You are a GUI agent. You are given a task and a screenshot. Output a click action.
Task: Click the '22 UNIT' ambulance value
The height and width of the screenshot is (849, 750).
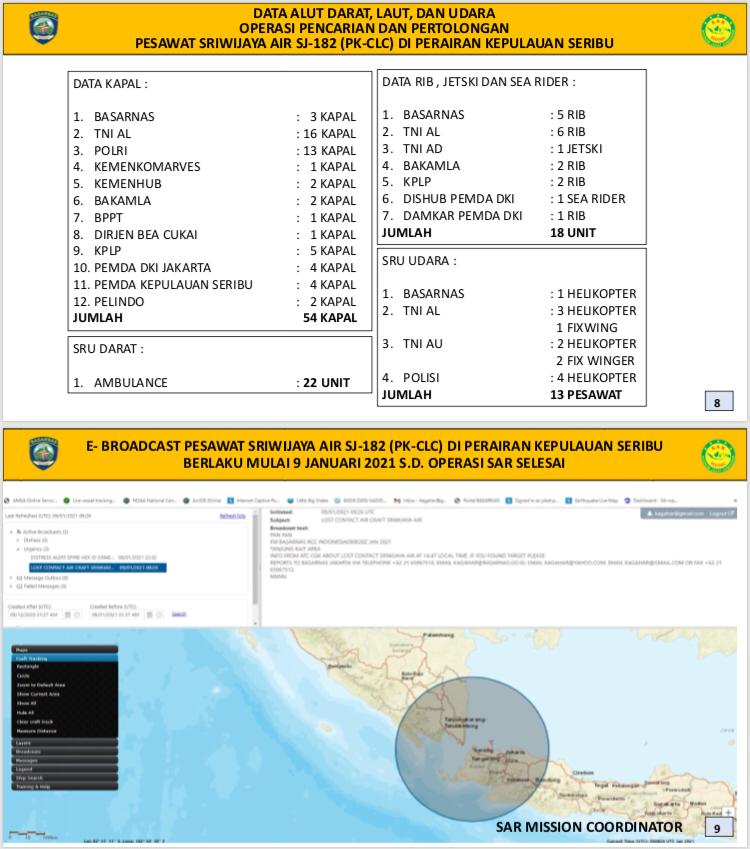[x=327, y=383]
